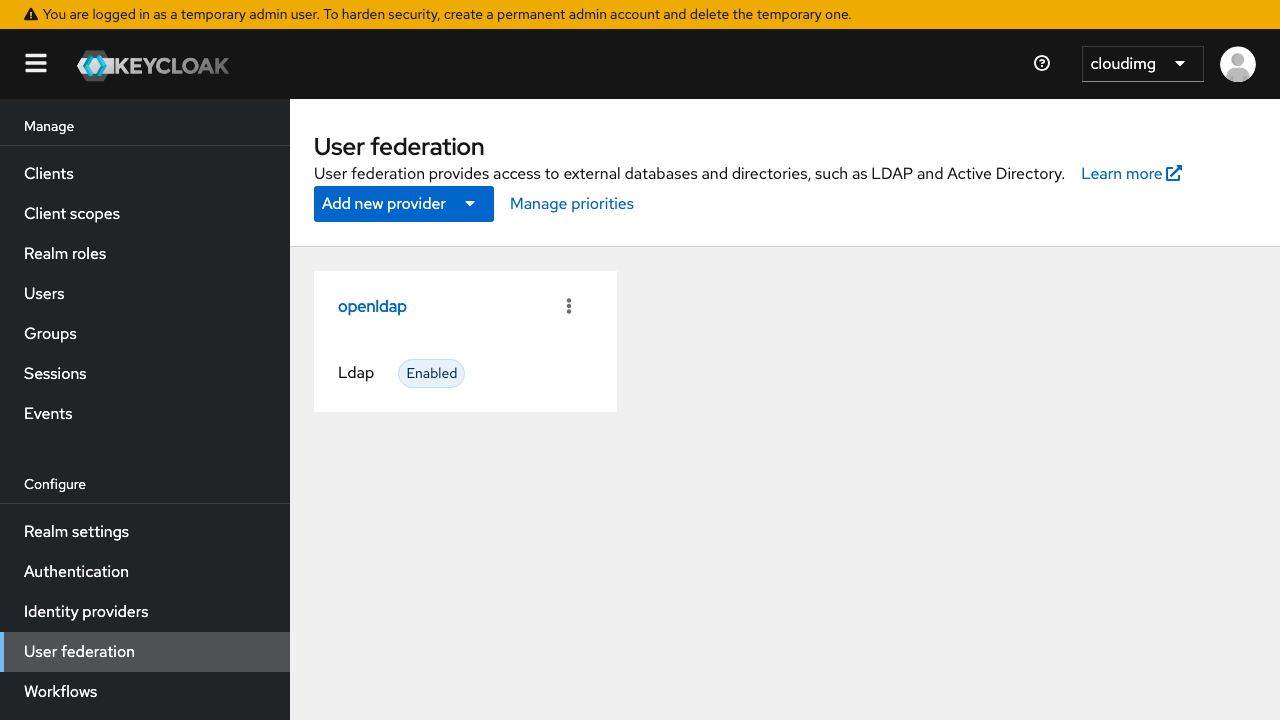Image resolution: width=1280 pixels, height=720 pixels.
Task: Open Workflows in sidebar
Action: point(145,692)
